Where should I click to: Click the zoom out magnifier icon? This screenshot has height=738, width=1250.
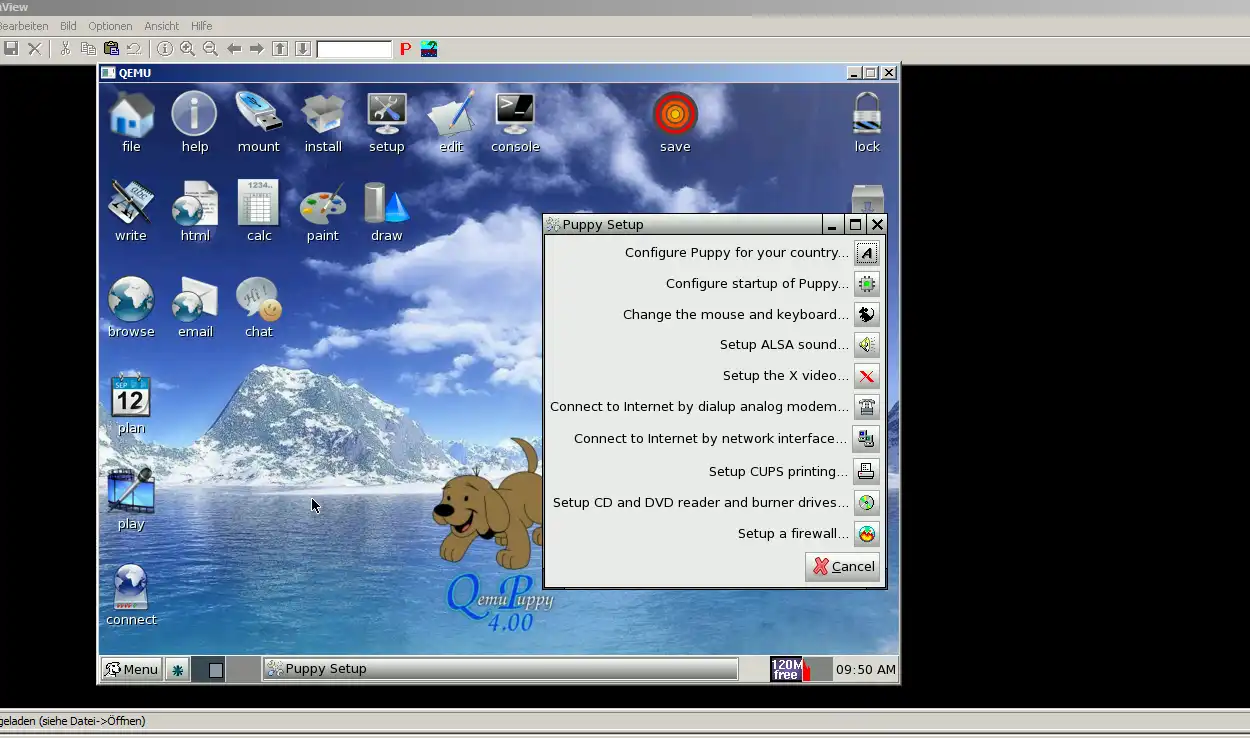(210, 48)
